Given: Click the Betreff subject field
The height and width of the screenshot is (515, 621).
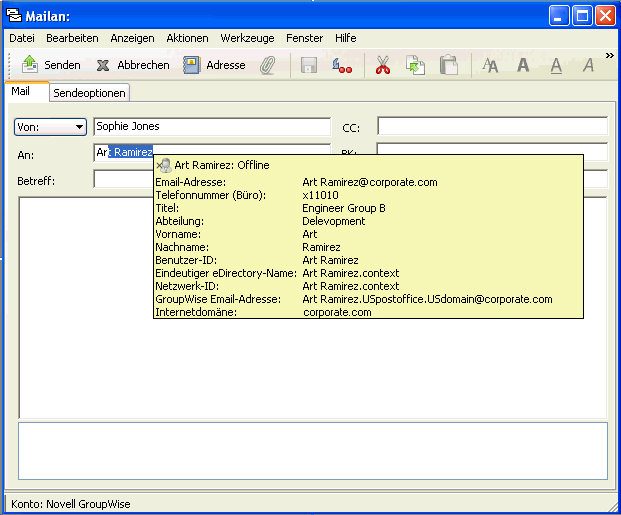Looking at the screenshot, I should point(122,180).
